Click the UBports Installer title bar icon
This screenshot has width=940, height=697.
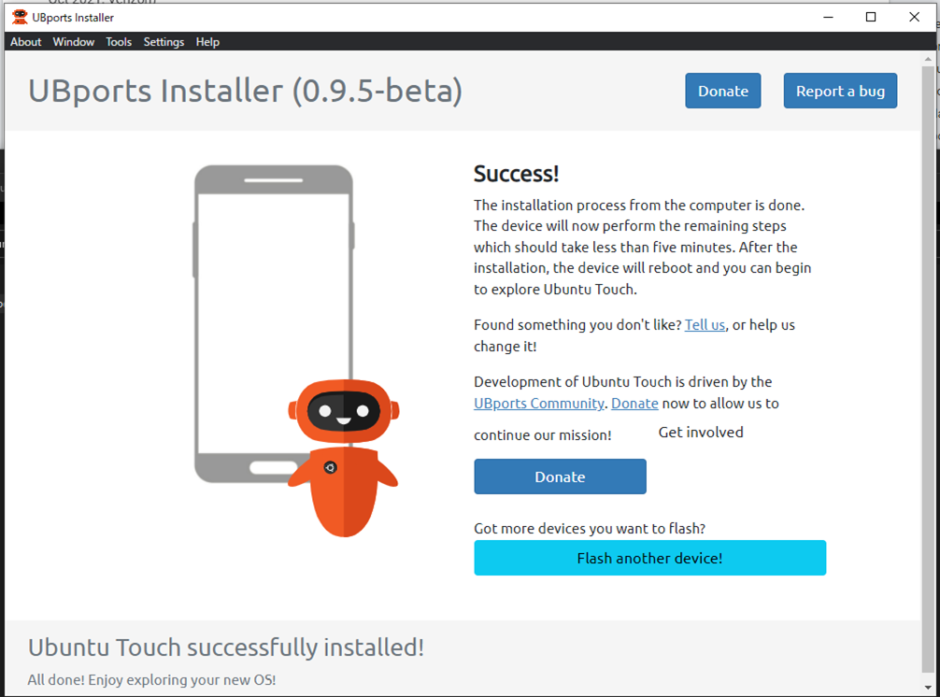pos(19,17)
